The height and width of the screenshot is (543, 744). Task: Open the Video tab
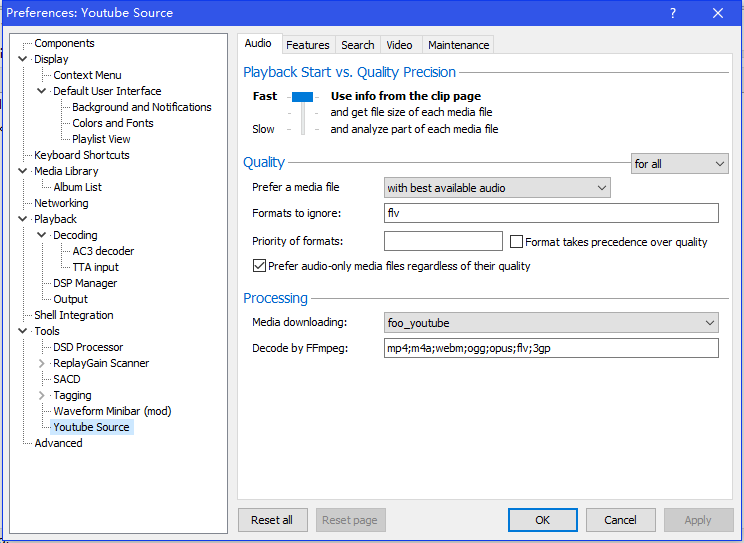click(399, 45)
